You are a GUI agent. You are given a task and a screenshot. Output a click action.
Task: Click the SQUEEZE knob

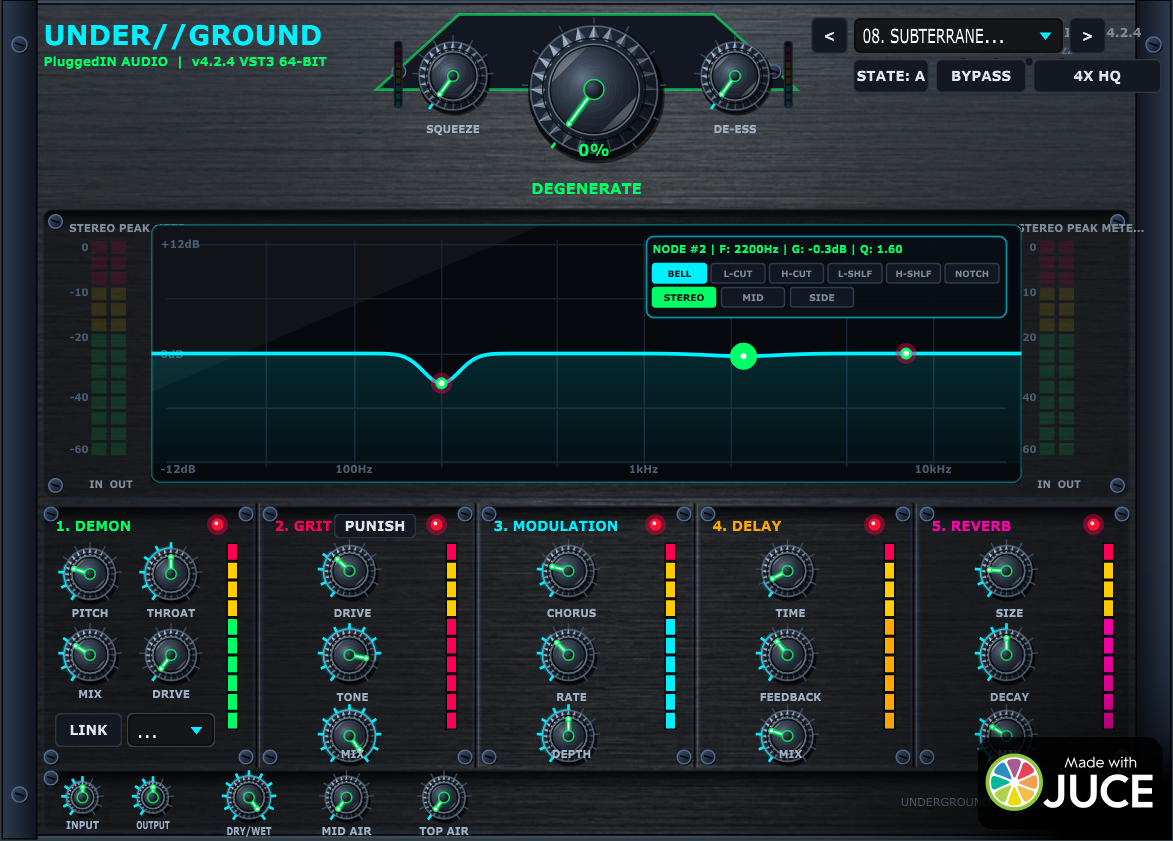[x=453, y=76]
